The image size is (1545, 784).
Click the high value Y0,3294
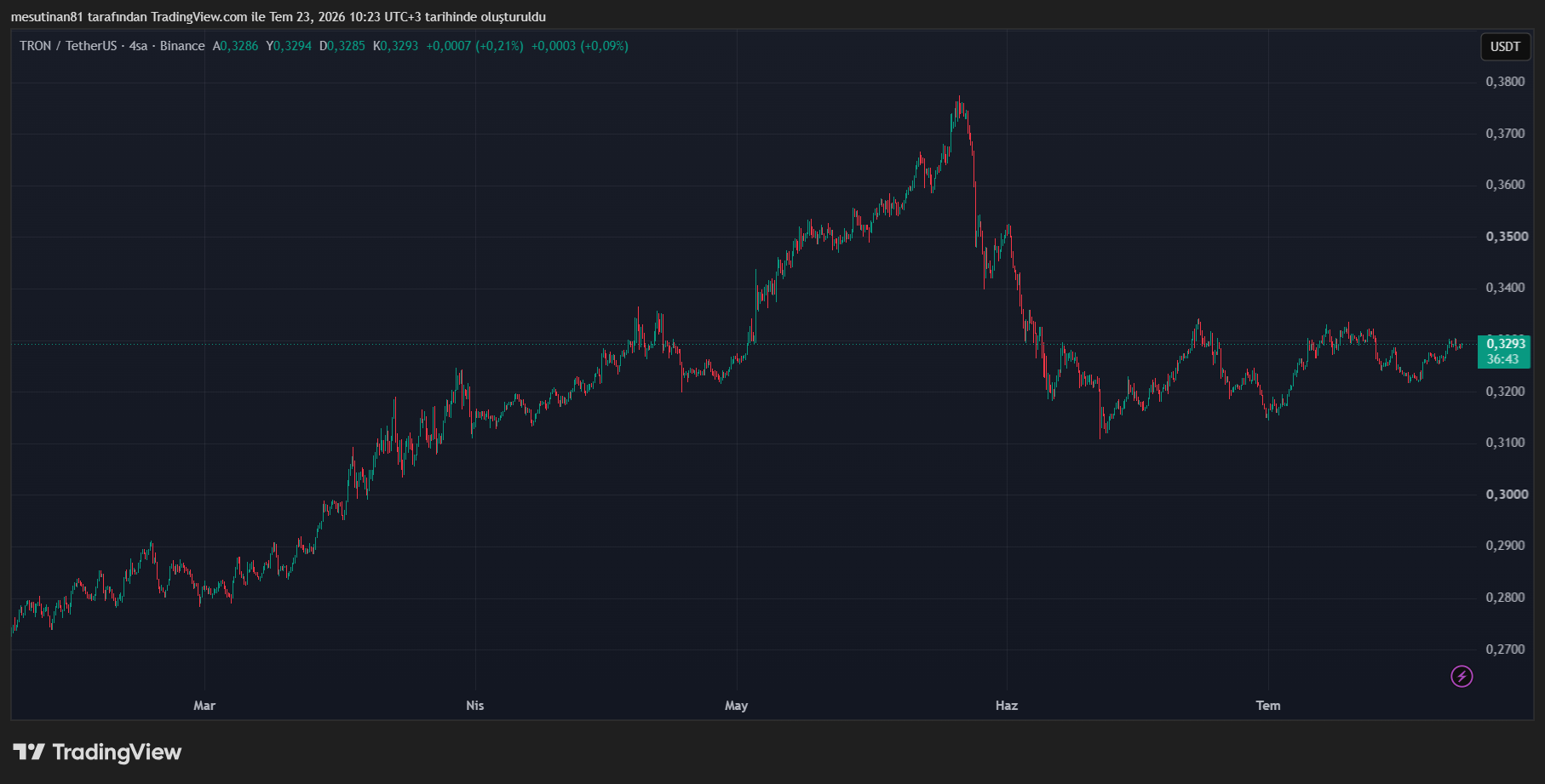tap(289, 46)
